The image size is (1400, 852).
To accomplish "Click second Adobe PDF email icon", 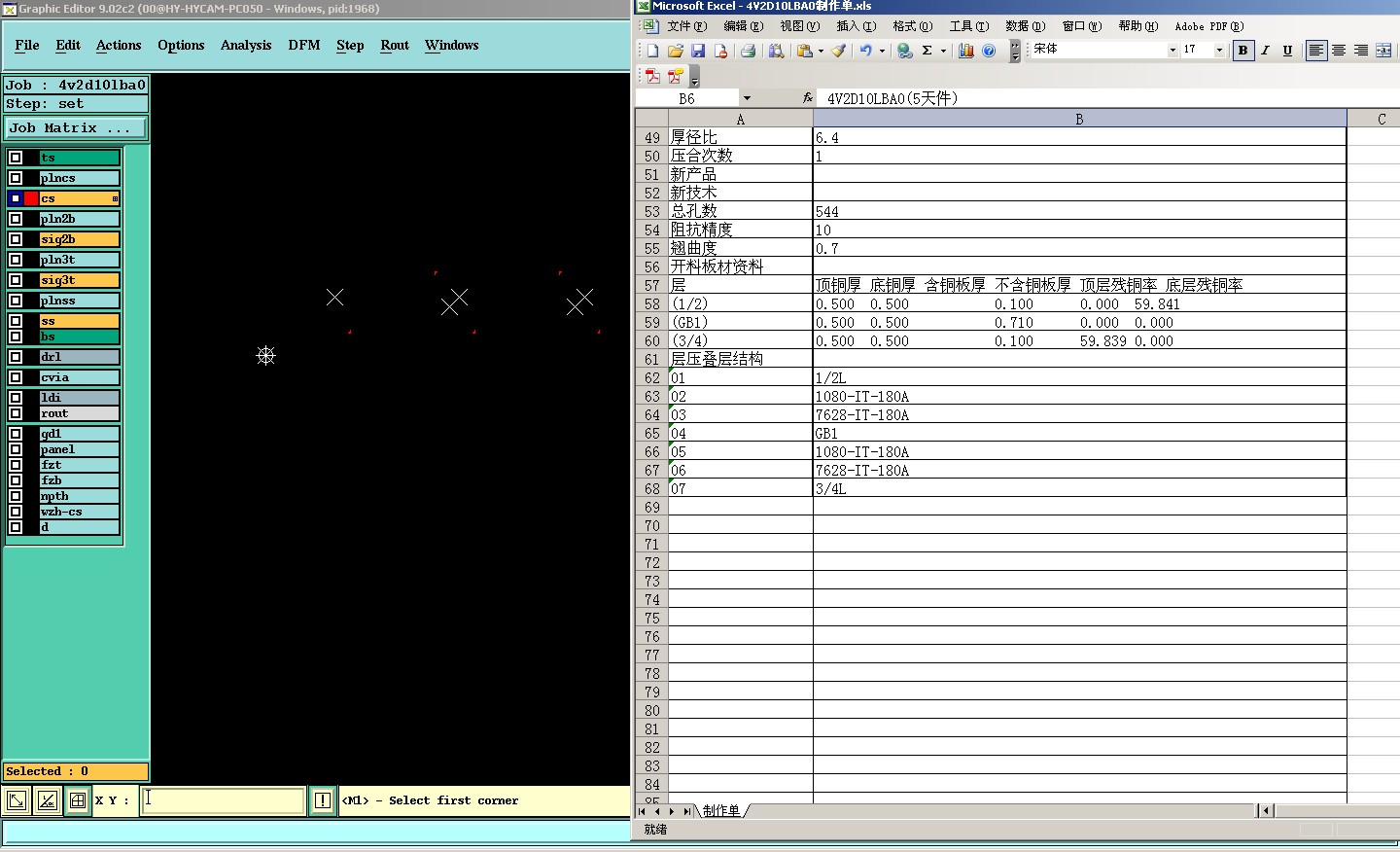I will 675,76.
